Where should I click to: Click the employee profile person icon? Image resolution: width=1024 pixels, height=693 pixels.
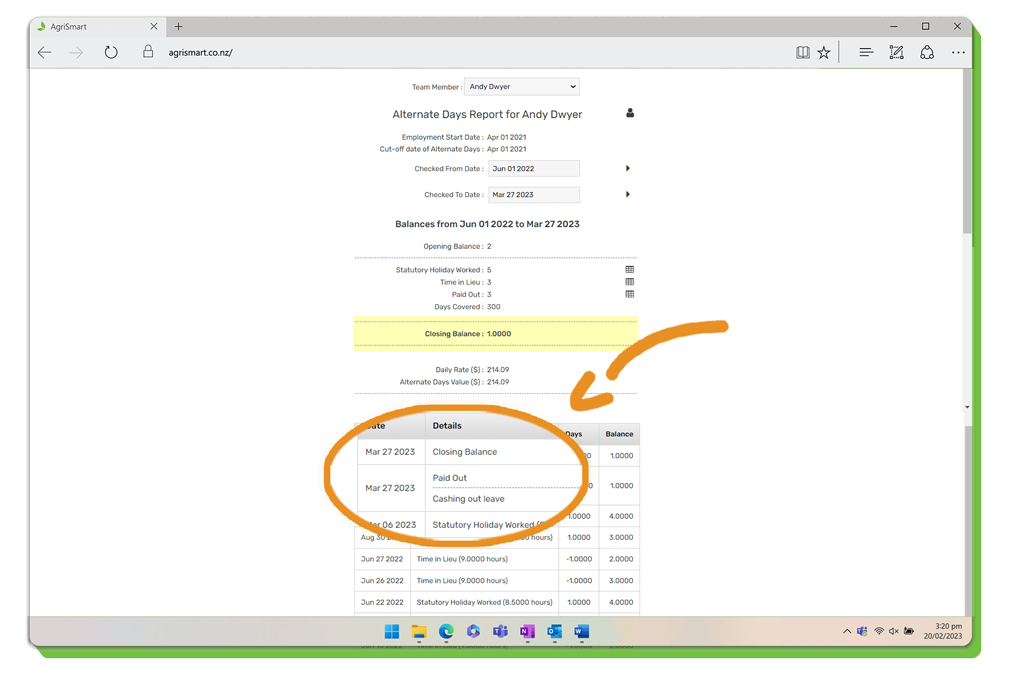630,113
